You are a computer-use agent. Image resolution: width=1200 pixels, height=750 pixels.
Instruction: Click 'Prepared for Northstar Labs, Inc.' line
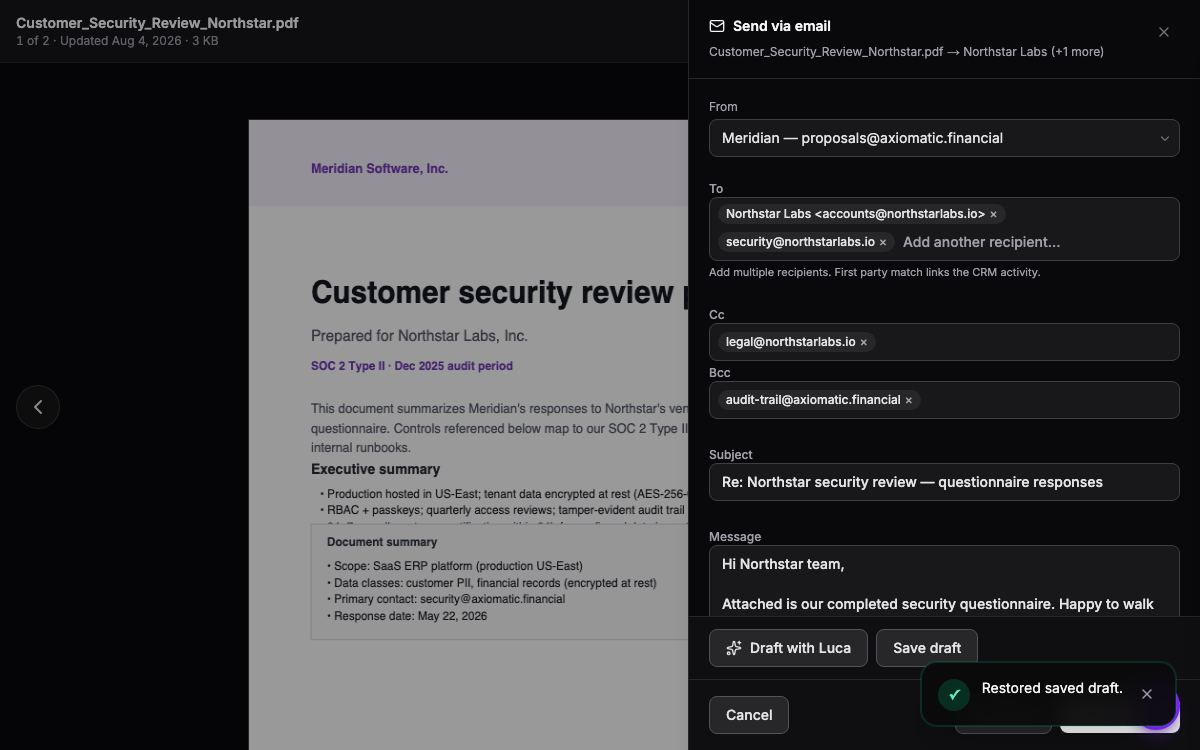(419, 336)
